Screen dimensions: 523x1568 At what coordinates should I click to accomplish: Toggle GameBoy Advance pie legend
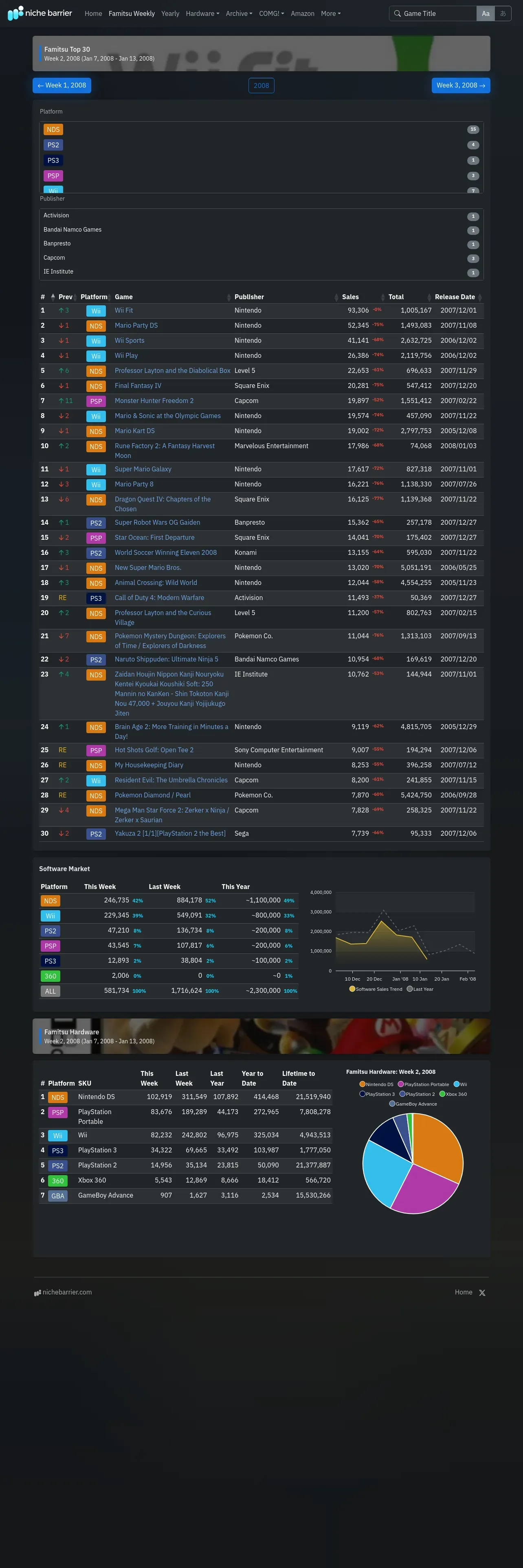(413, 1104)
